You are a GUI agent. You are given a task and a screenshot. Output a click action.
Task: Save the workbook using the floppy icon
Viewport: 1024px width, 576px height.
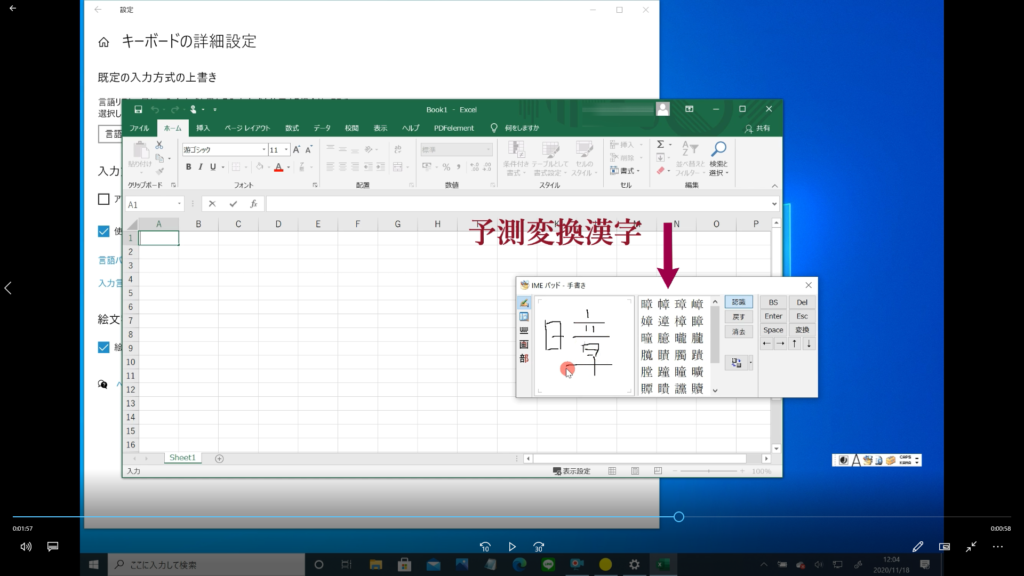138,109
